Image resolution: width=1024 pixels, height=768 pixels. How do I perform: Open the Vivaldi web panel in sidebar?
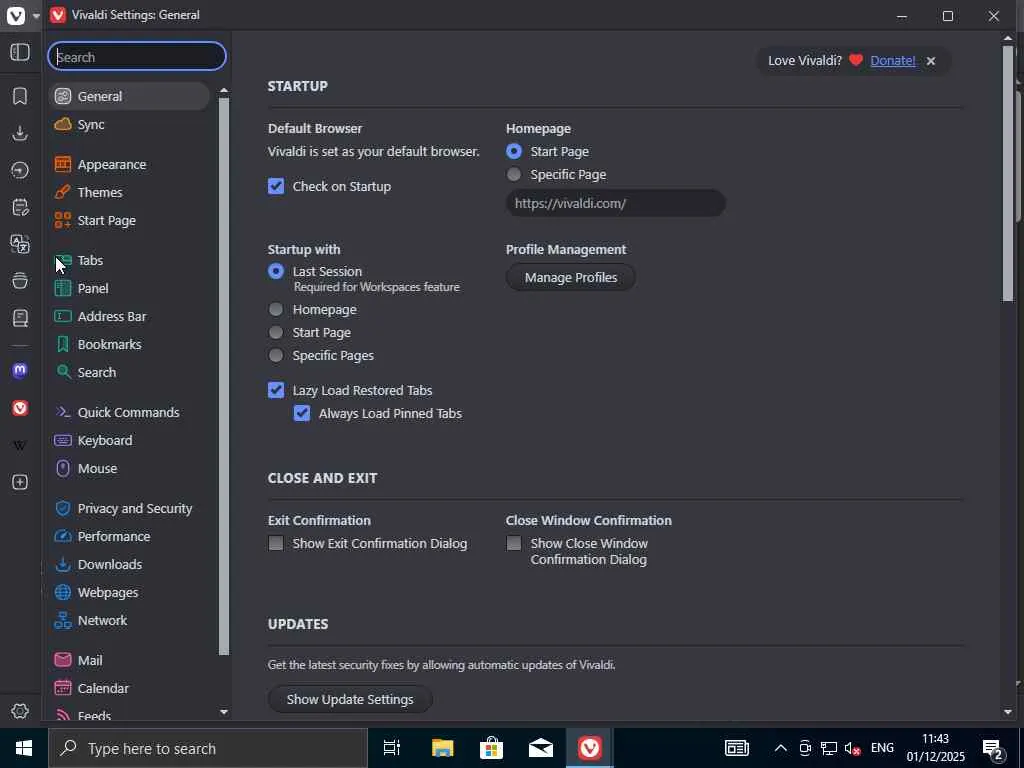click(x=20, y=408)
